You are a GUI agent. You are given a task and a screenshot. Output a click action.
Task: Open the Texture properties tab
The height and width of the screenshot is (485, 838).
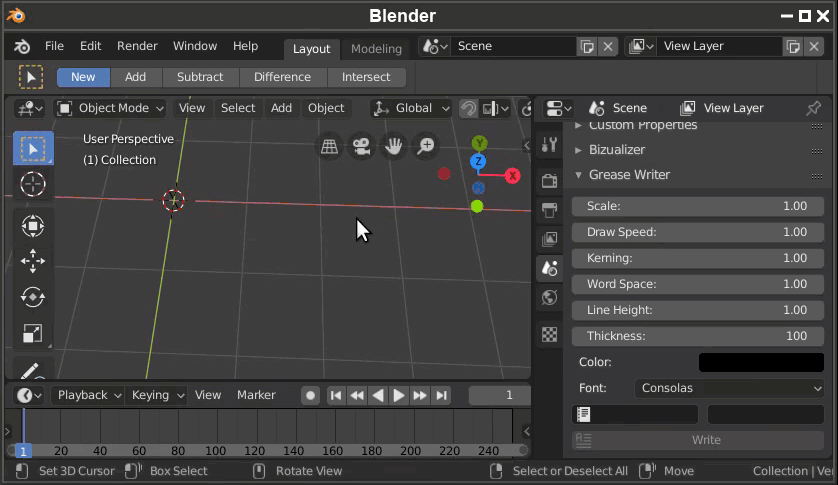[549, 335]
